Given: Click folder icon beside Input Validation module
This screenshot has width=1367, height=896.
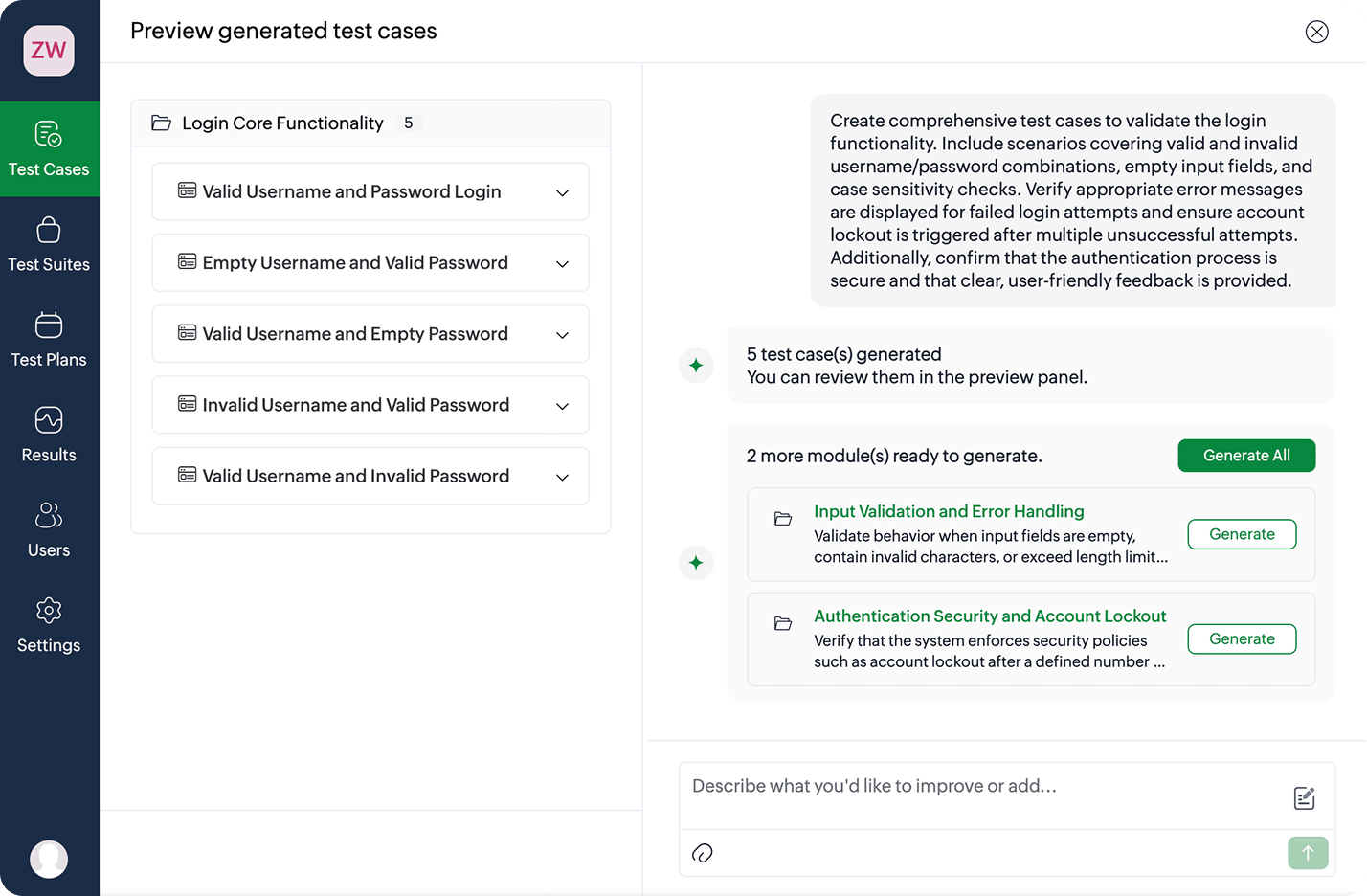Looking at the screenshot, I should coord(783,519).
